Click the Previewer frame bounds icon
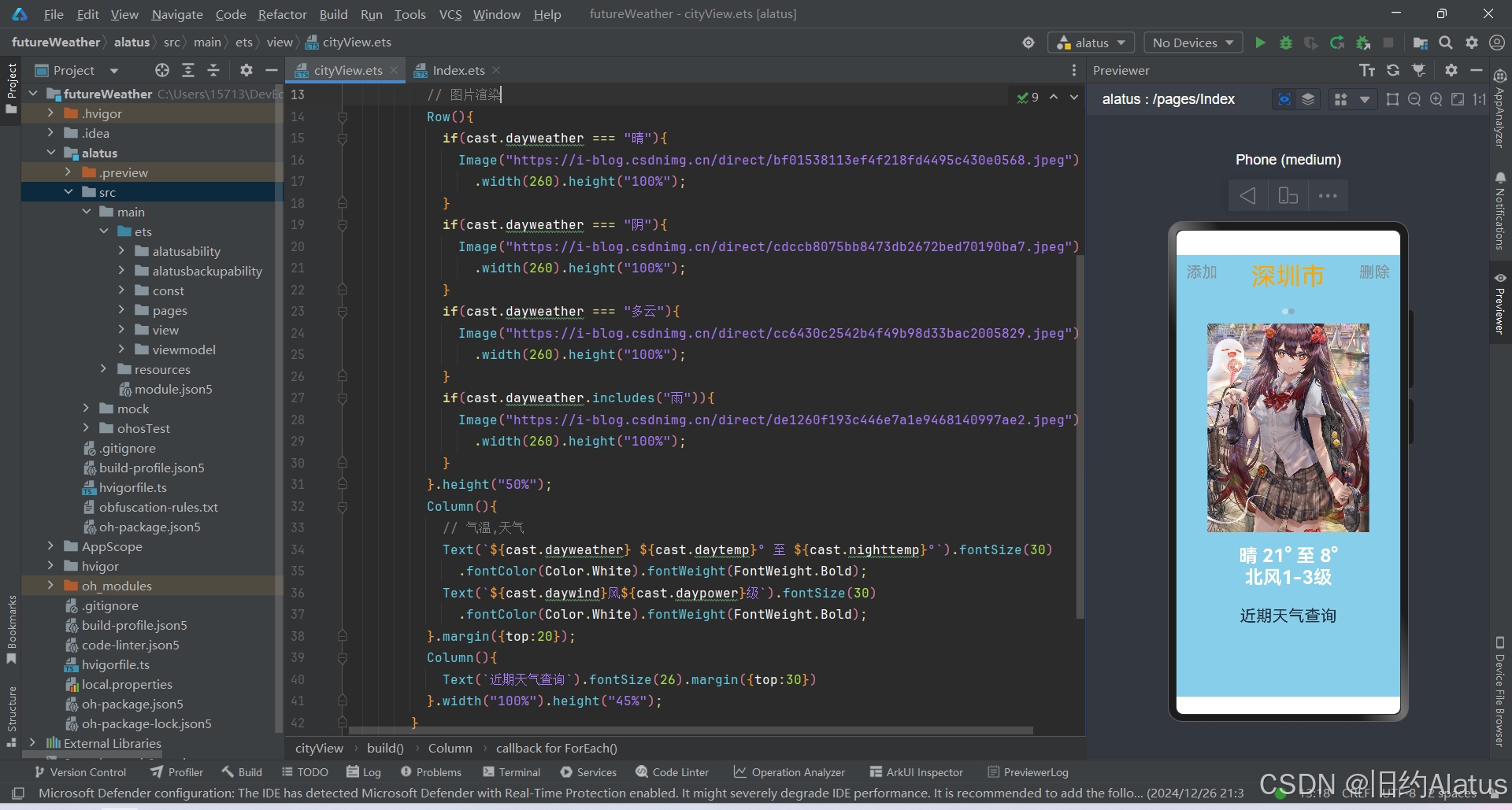The height and width of the screenshot is (810, 1512). (x=1392, y=99)
